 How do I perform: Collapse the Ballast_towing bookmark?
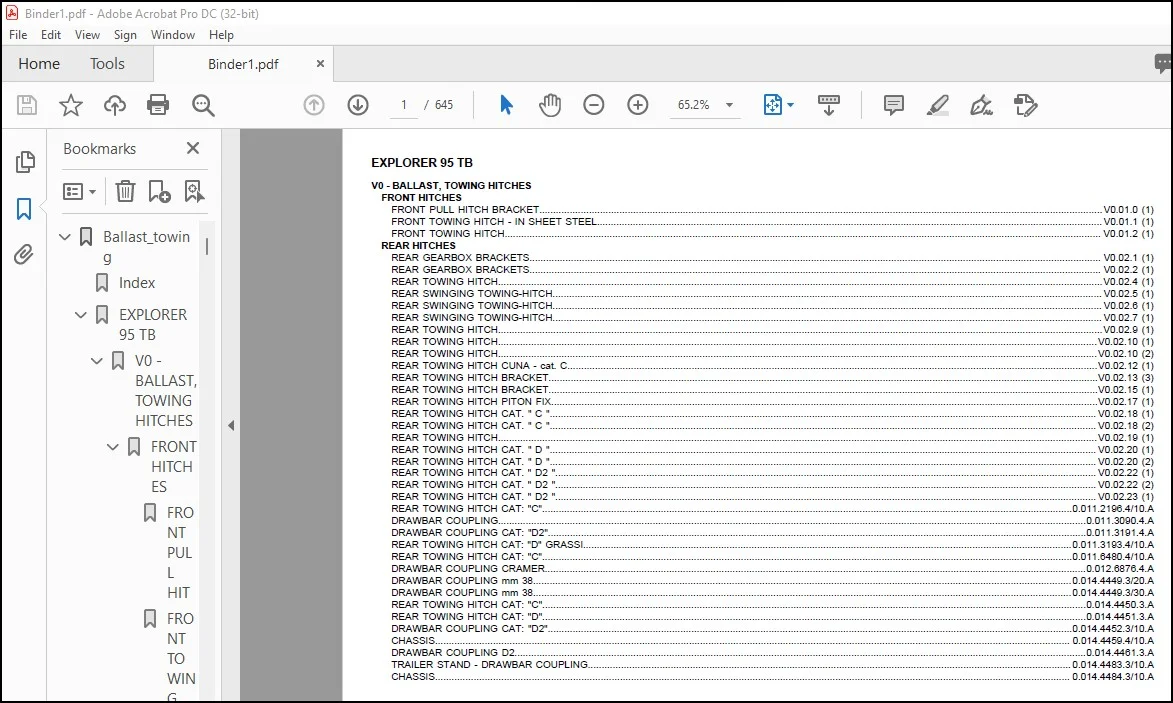[65, 237]
